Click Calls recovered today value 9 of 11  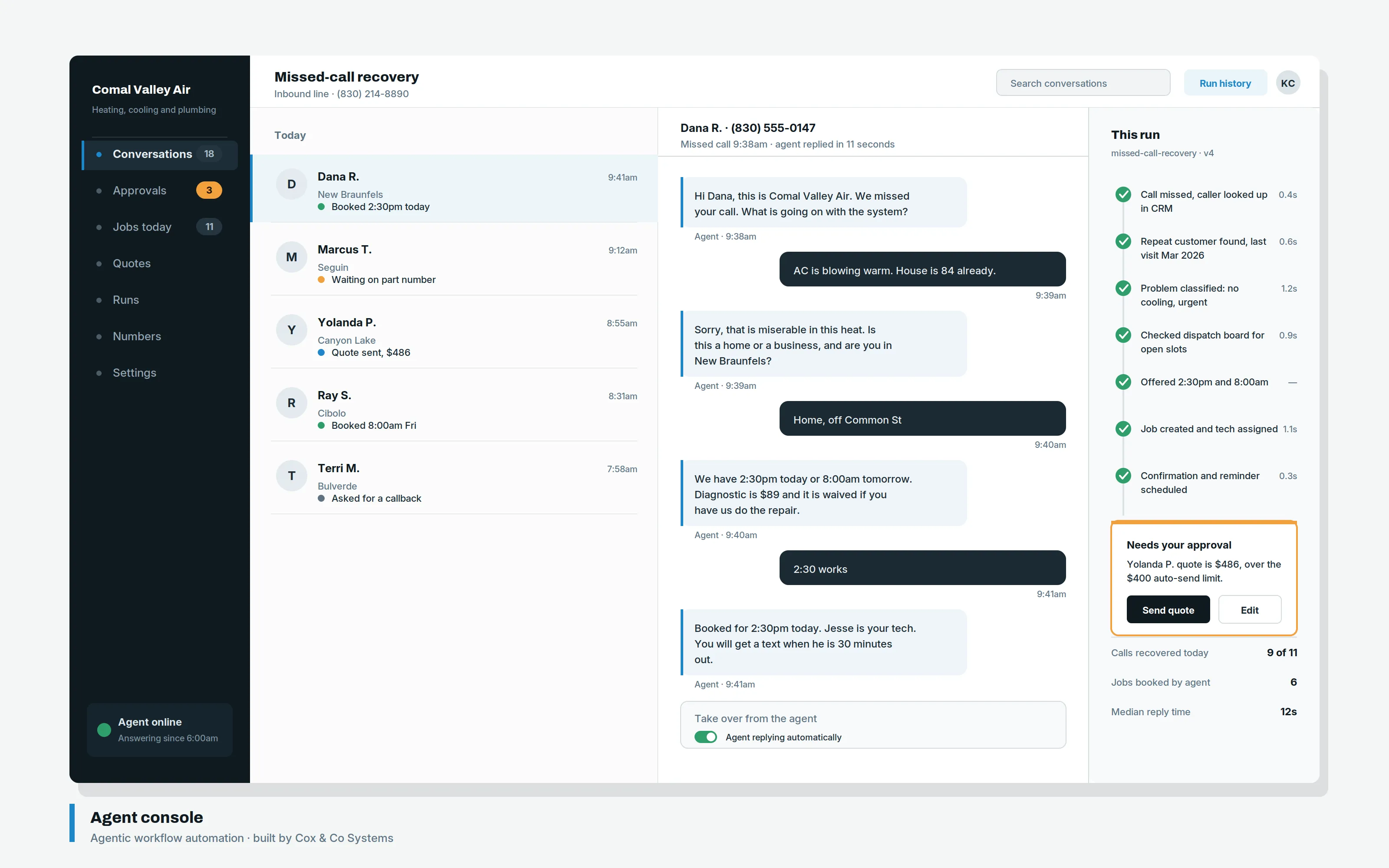pyautogui.click(x=1282, y=653)
